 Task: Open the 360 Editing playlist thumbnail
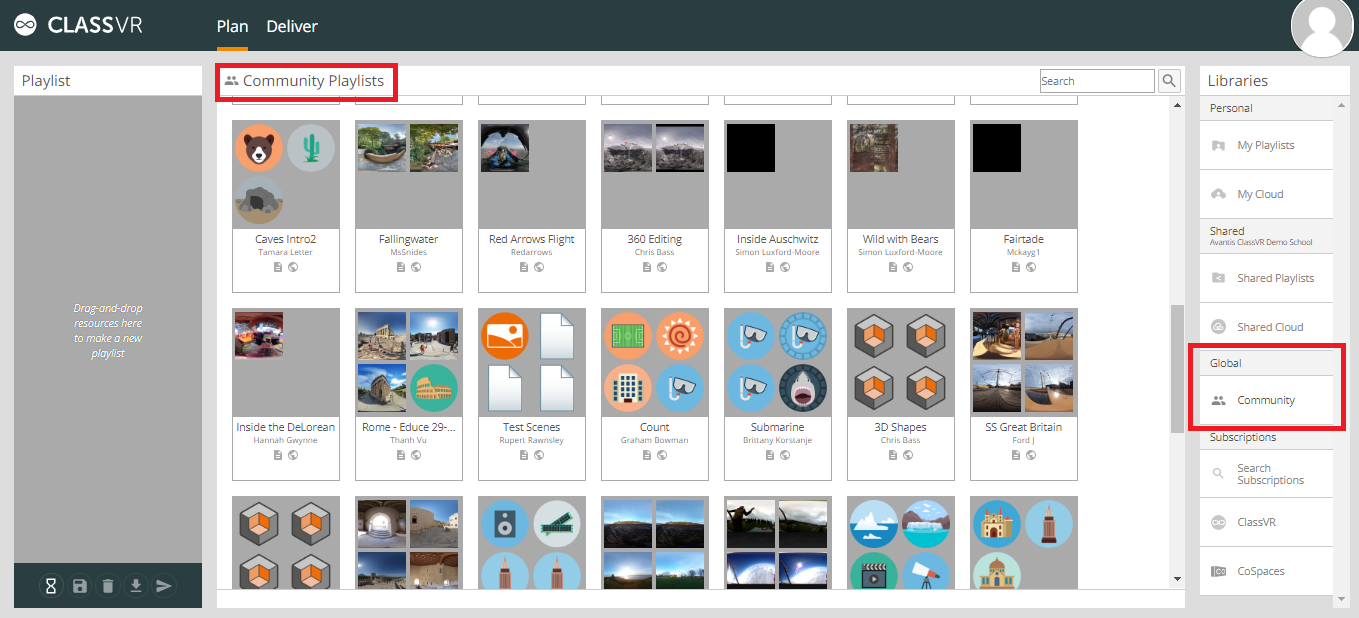(655, 174)
